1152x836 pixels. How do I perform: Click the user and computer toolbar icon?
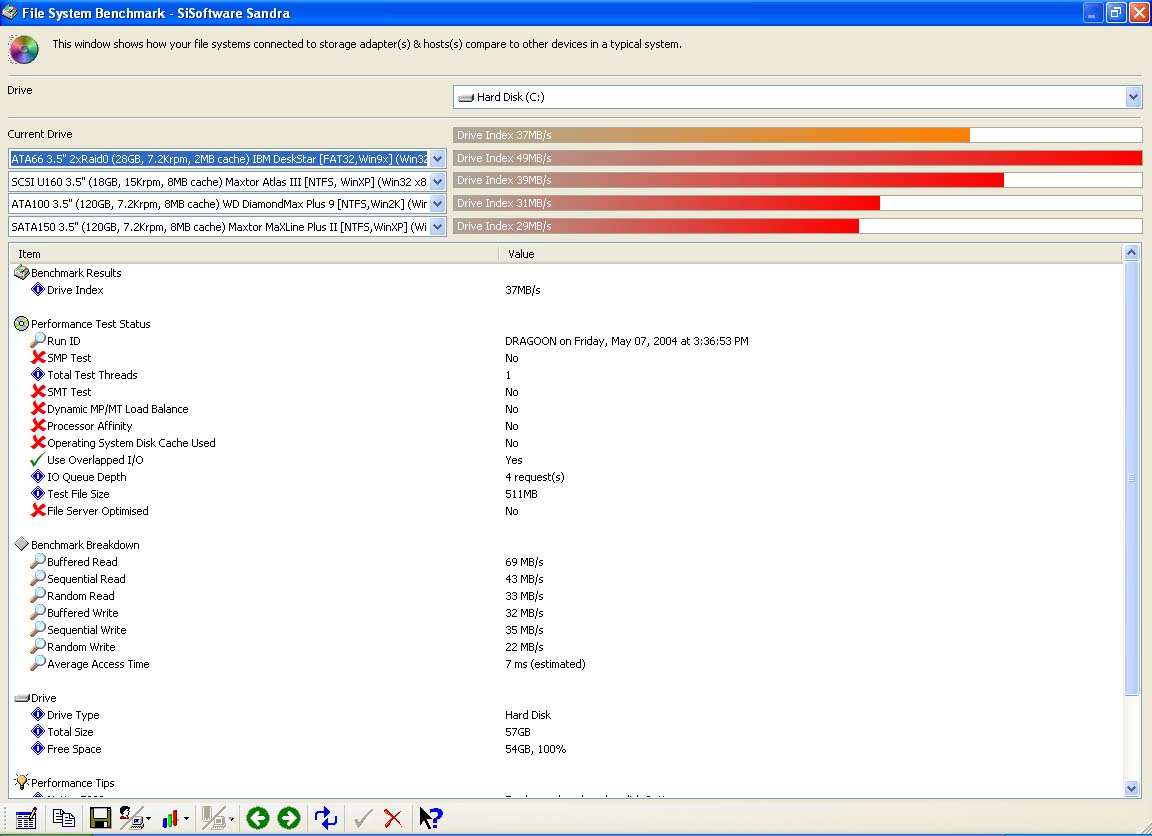(131, 818)
